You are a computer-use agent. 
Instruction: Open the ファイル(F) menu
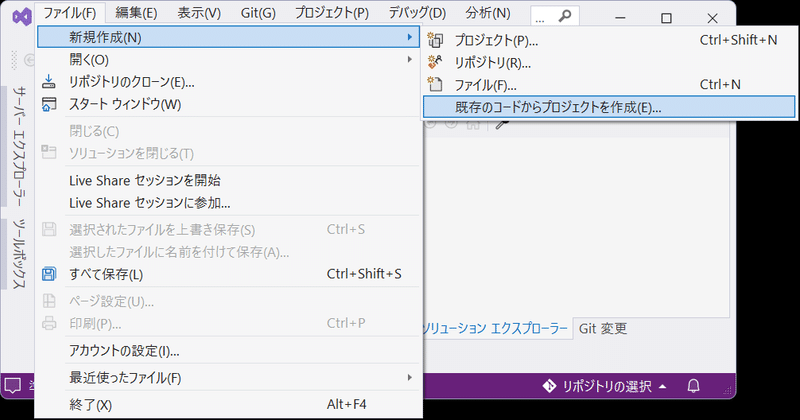pos(70,13)
